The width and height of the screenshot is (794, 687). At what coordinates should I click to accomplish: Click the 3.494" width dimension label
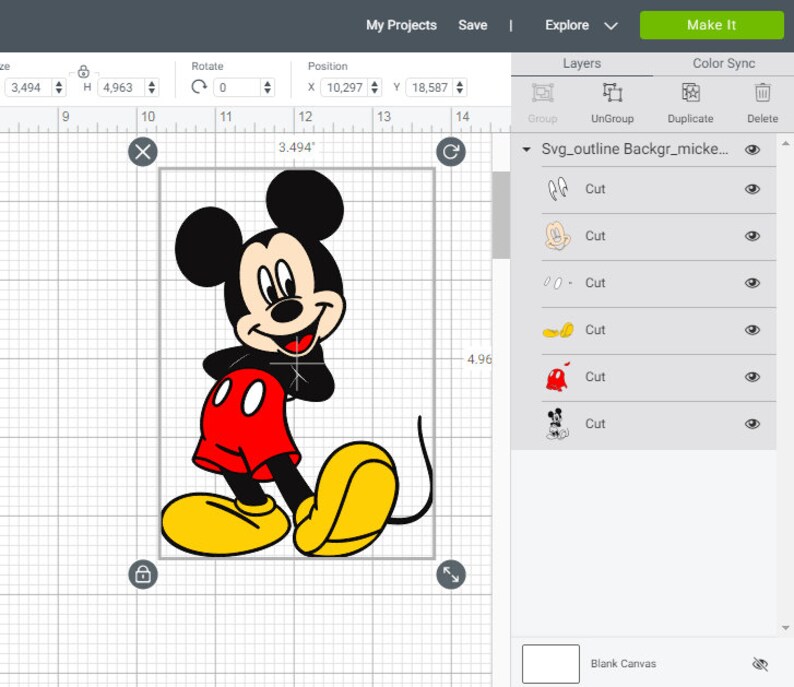(297, 147)
